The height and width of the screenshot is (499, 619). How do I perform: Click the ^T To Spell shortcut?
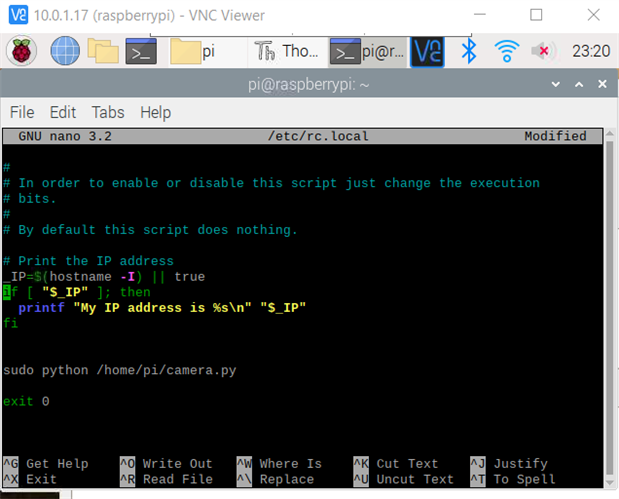(513, 479)
